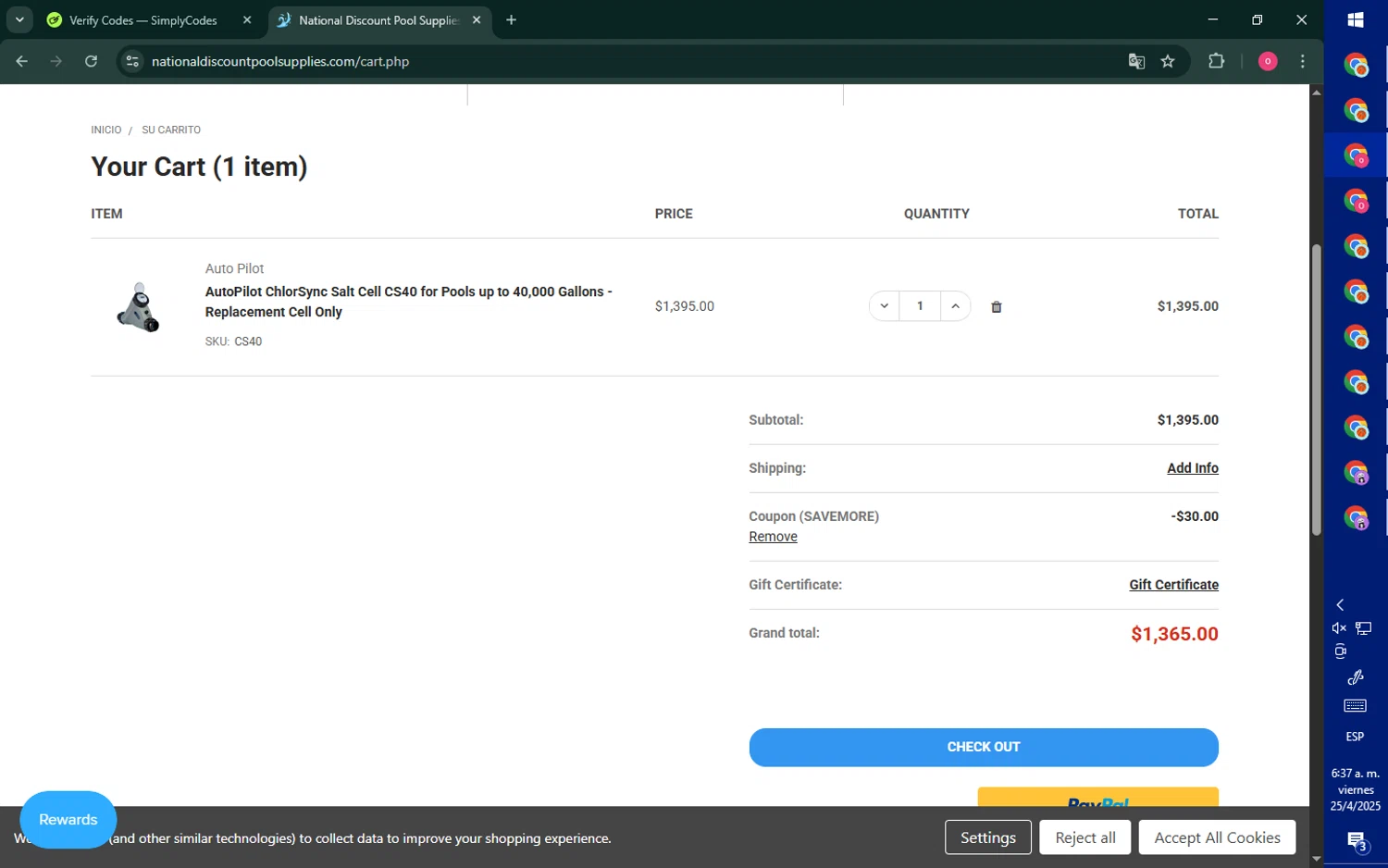1388x868 pixels.
Task: Go back to previous page
Action: coord(22,61)
